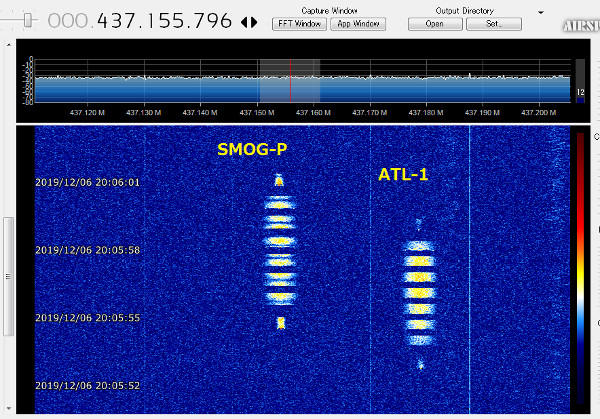
Task: Click the red tuning line in the spectrum
Action: pos(290,80)
